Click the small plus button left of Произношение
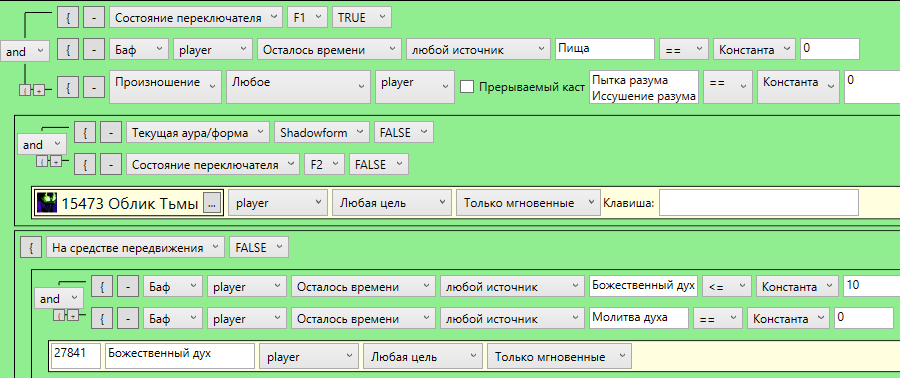Image resolution: width=900 pixels, height=378 pixels. pos(38,90)
